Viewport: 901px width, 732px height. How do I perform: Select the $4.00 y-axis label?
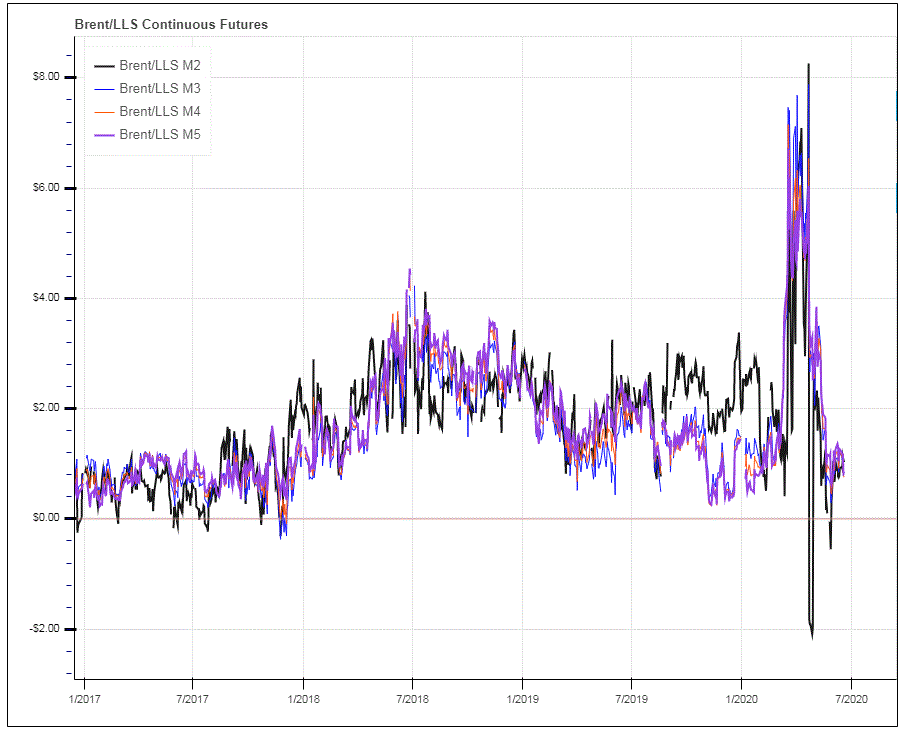tap(46, 298)
